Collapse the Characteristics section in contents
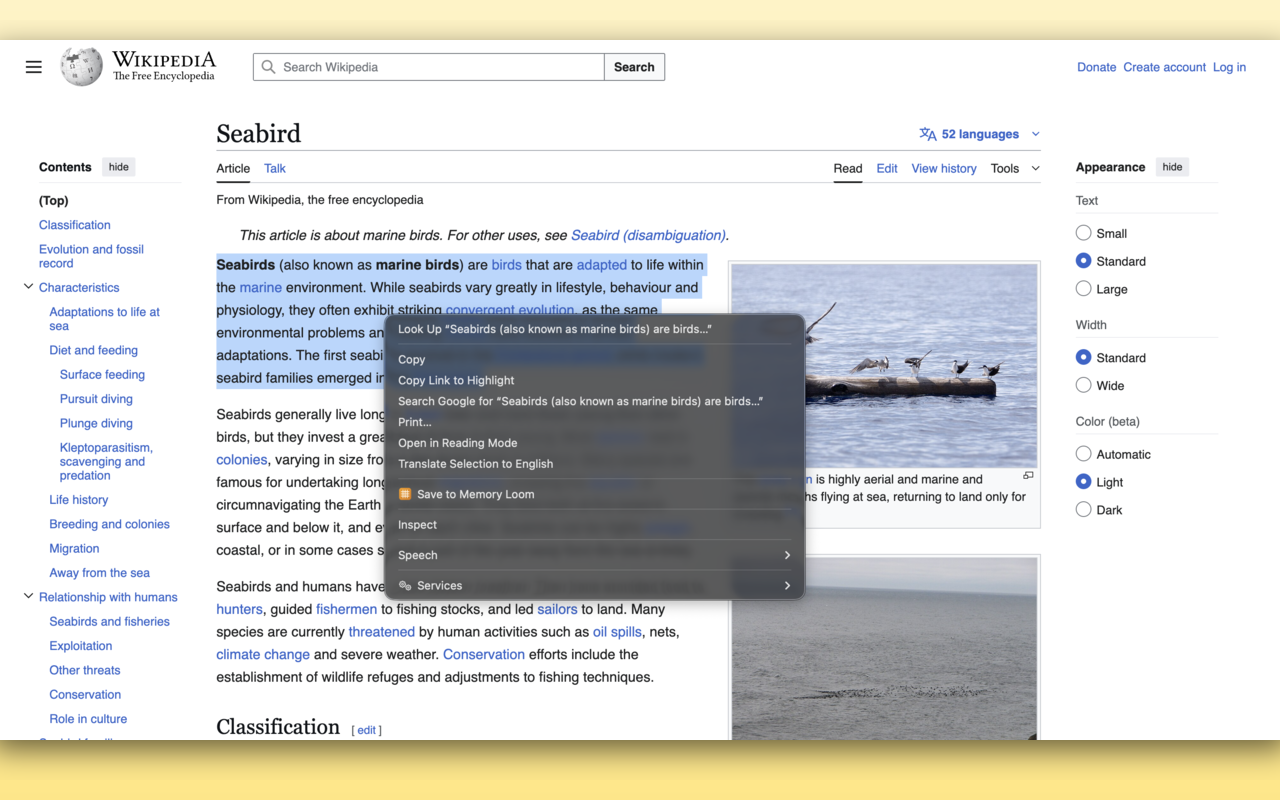Screen dimensions: 1280x800 point(28,287)
